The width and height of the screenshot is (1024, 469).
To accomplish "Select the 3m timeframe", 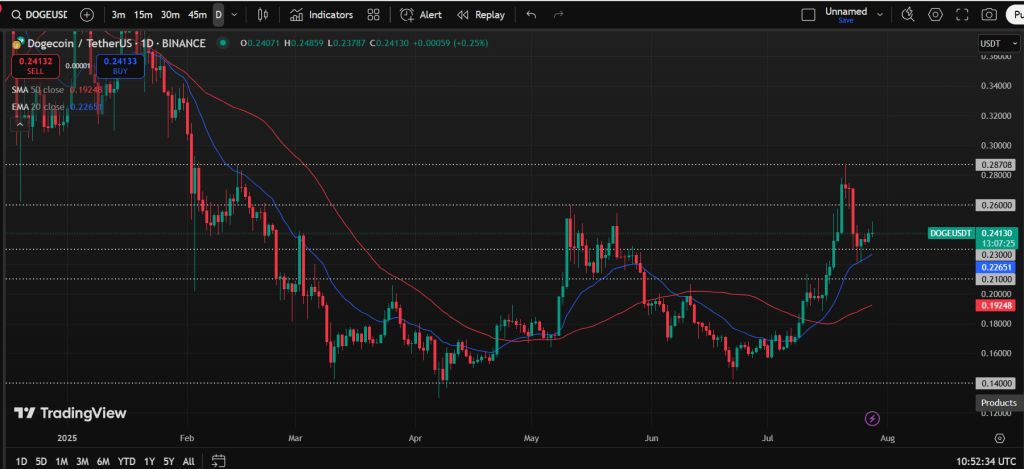I will (118, 14).
